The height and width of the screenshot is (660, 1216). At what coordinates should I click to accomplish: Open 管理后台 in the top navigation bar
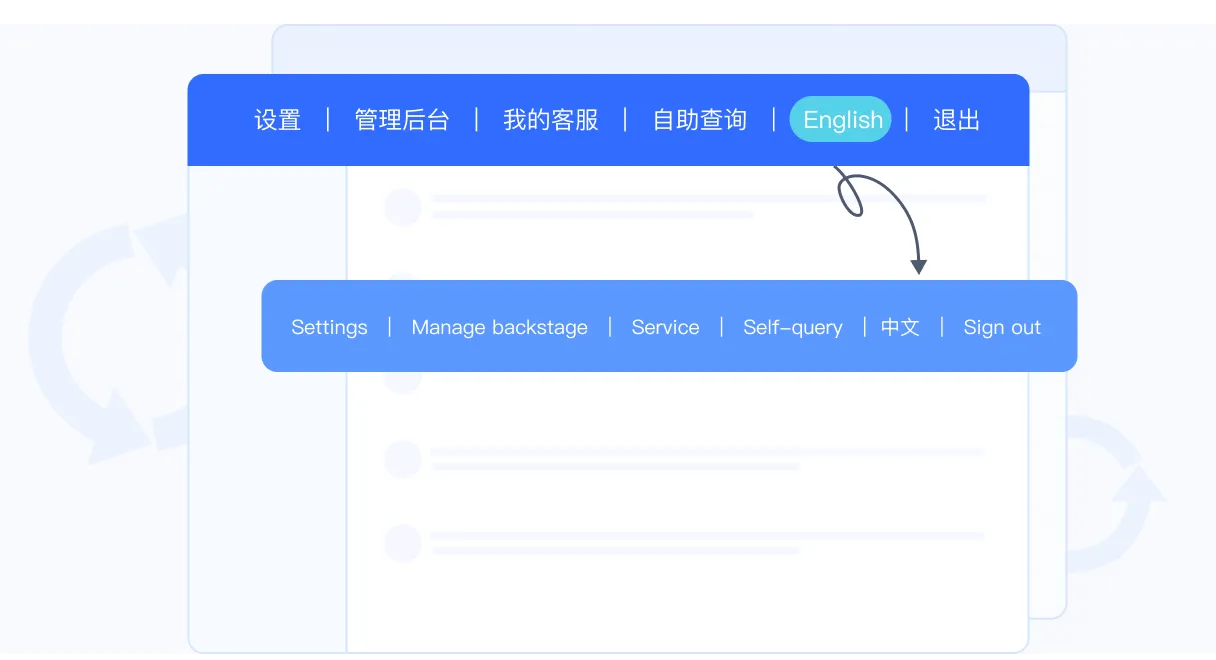[402, 120]
